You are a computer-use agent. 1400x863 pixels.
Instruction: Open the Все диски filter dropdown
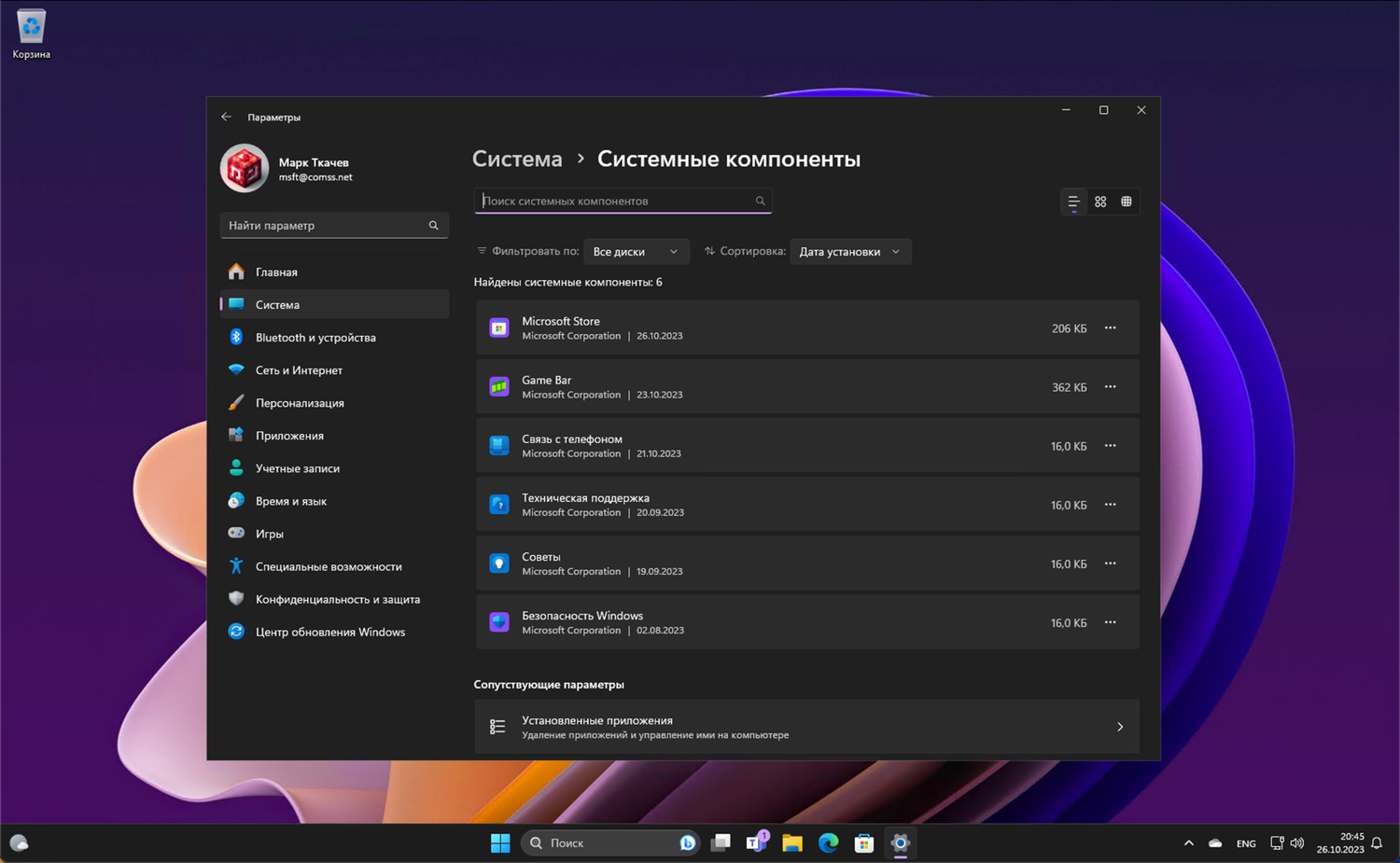click(x=636, y=251)
